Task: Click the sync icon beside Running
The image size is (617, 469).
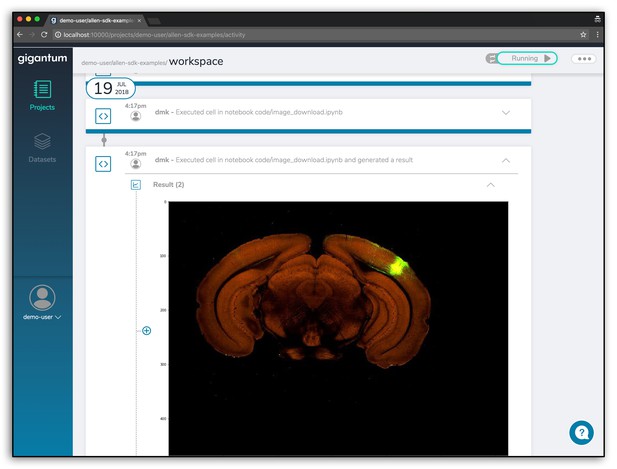Action: [x=491, y=59]
